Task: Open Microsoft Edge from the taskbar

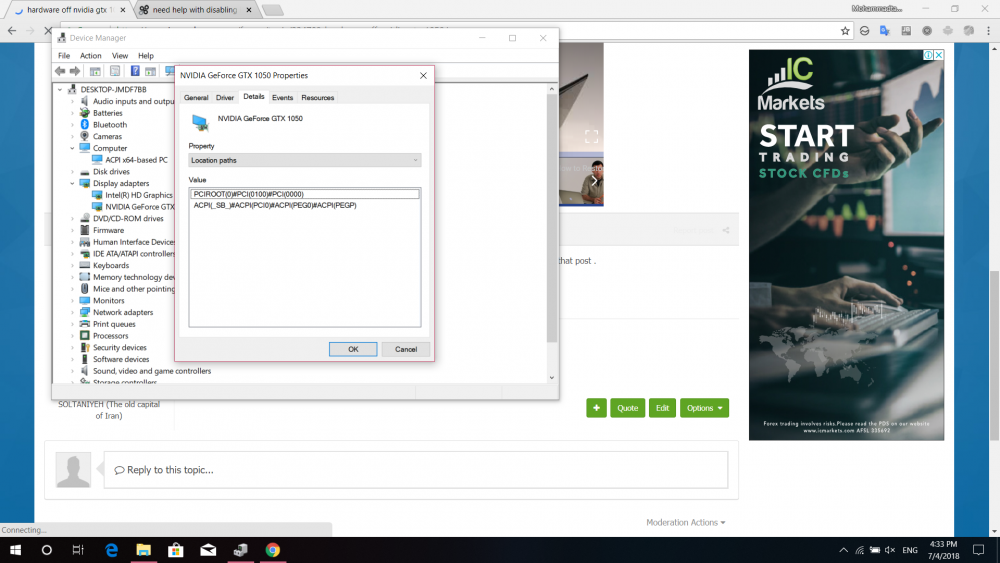Action: click(x=112, y=550)
